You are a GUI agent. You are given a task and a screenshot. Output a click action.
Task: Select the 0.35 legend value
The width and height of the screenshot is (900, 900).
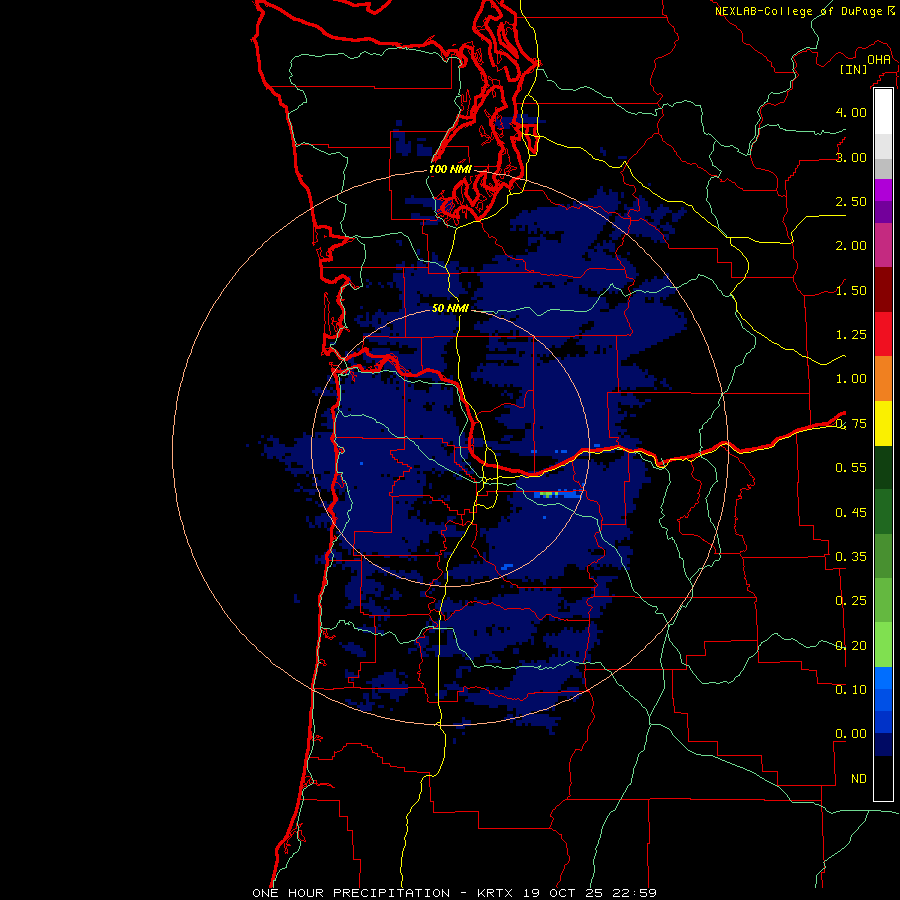(851, 557)
